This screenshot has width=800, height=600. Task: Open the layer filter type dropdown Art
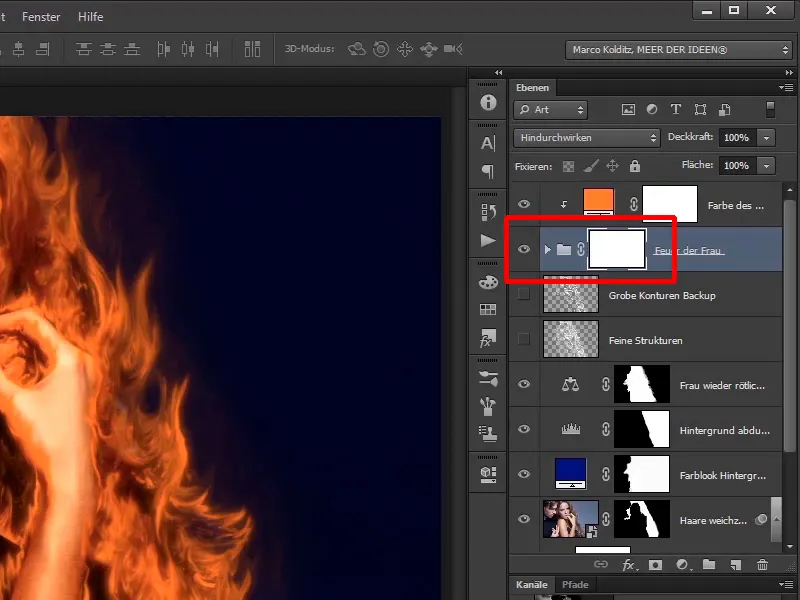pyautogui.click(x=551, y=110)
